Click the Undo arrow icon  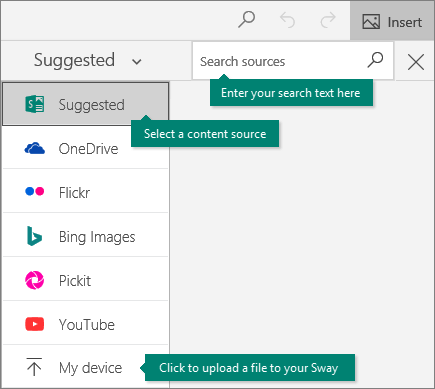coord(287,20)
